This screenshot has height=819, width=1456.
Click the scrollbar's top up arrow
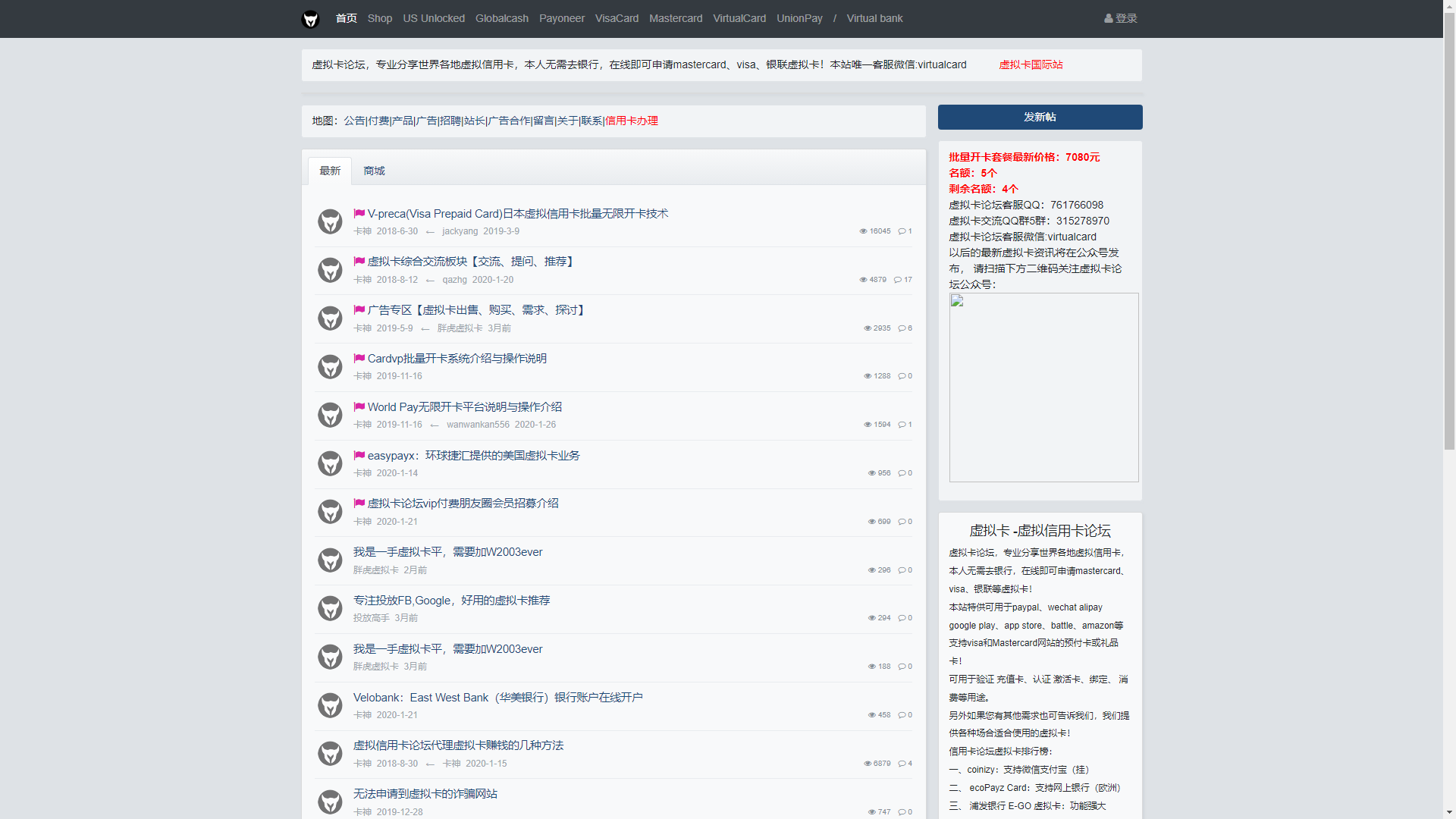coord(1449,5)
